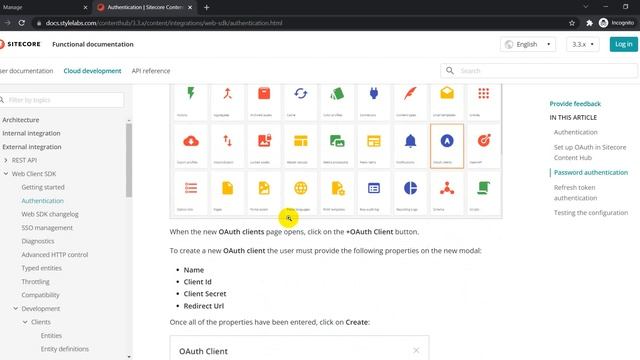Image resolution: width=640 pixels, height=360 pixels.
Task: Jump to Refresh token authentication section
Action: [575, 193]
